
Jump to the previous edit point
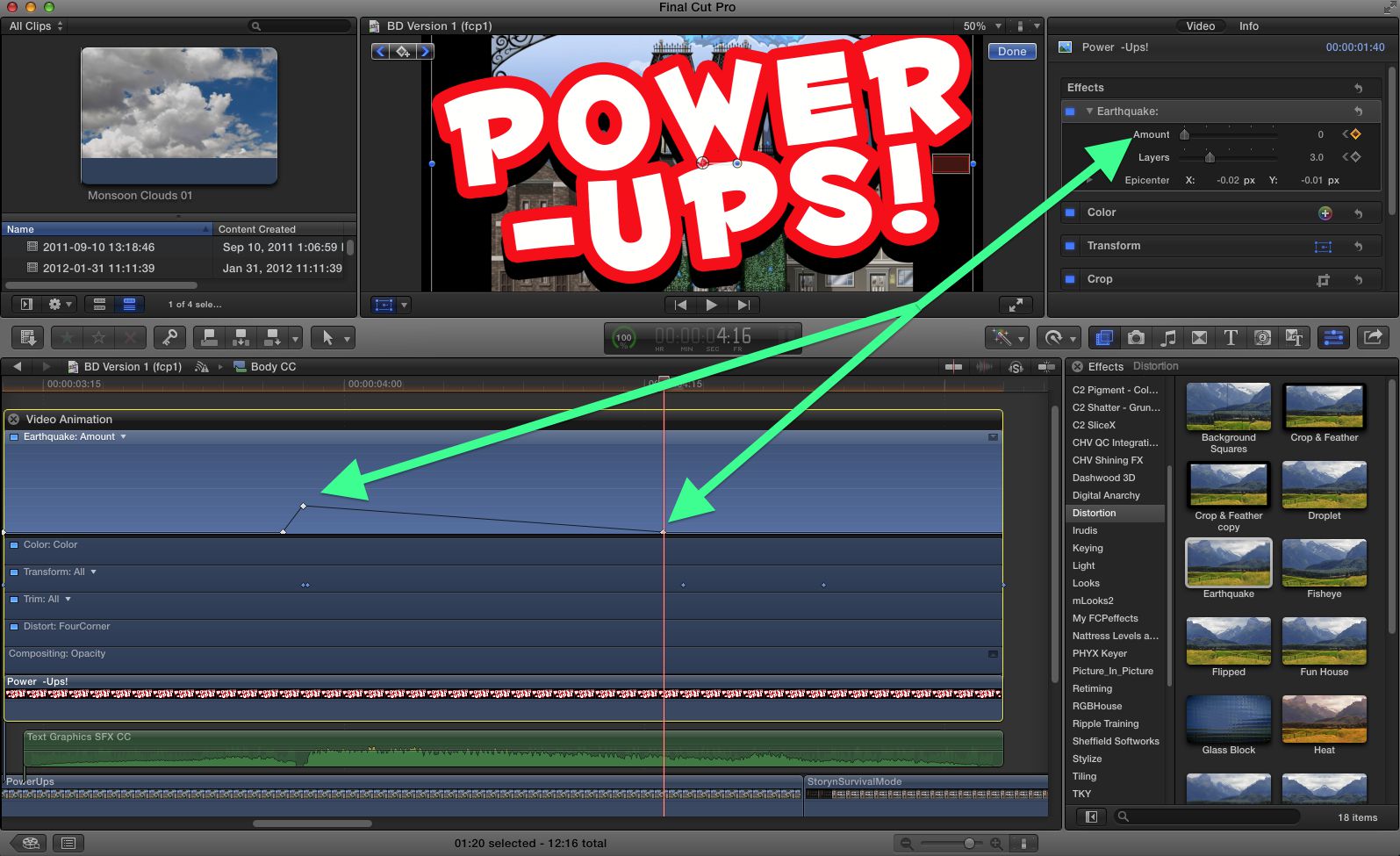tap(680, 305)
